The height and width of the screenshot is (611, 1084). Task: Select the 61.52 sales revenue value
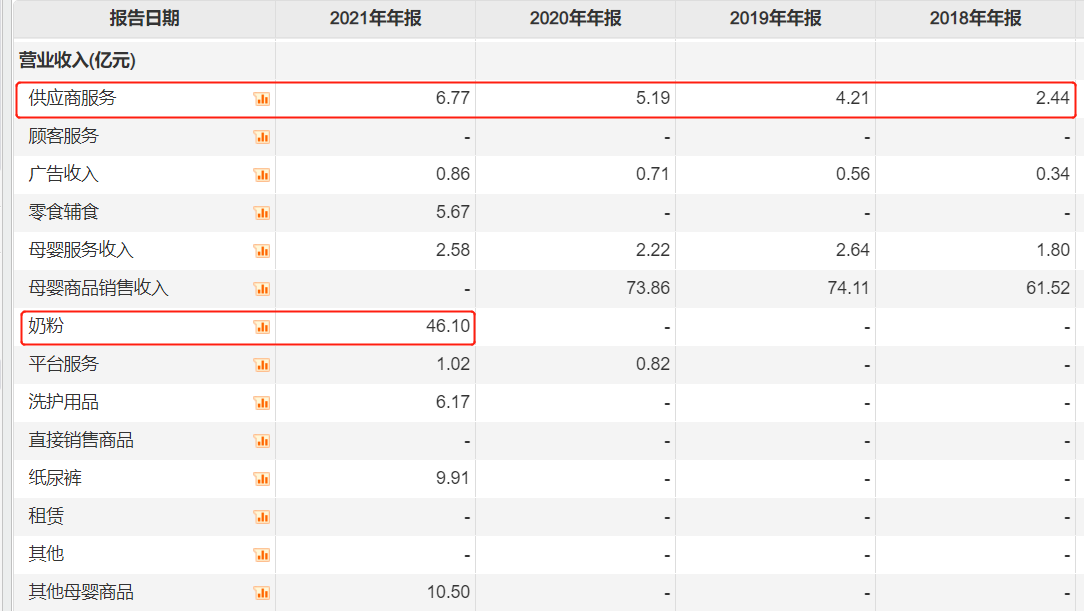point(1048,288)
